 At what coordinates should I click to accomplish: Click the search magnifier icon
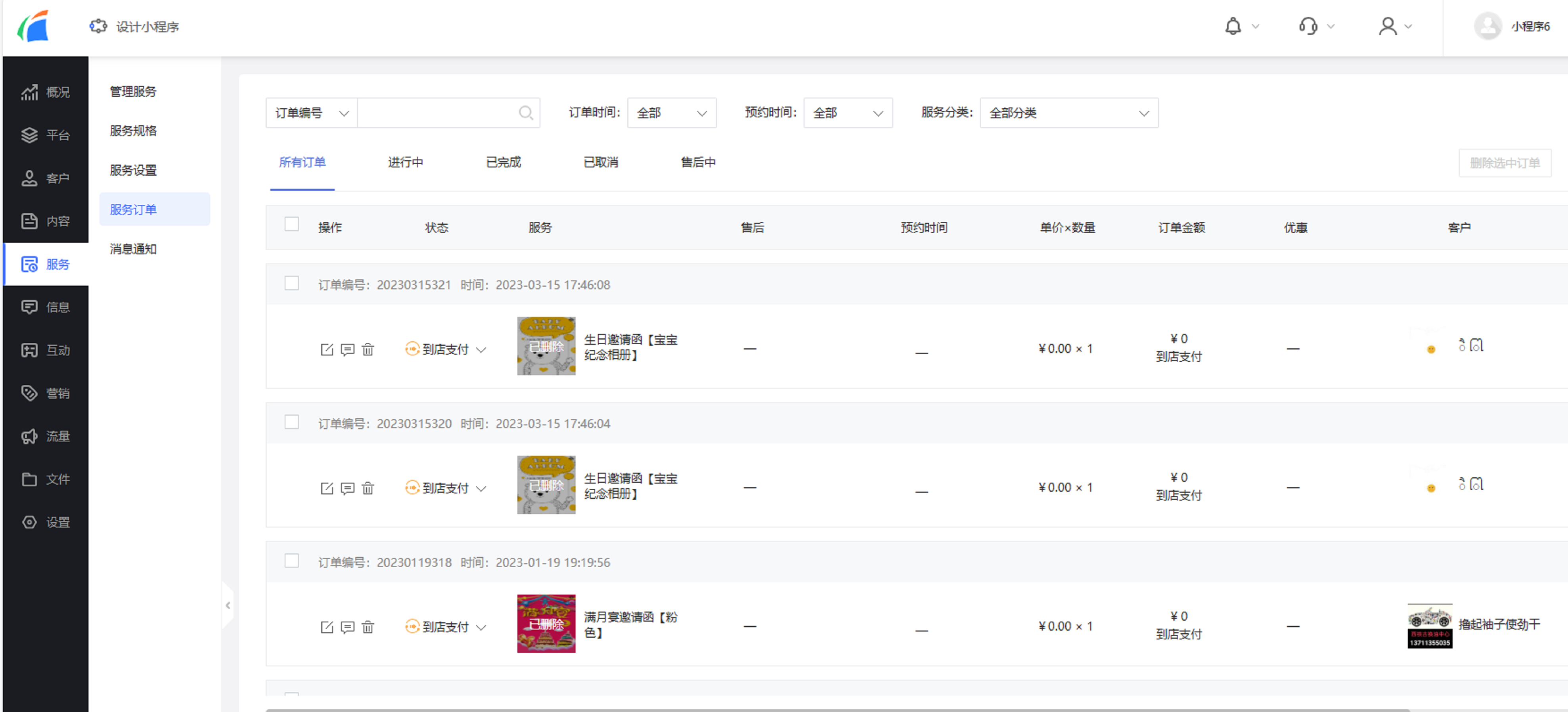(525, 113)
